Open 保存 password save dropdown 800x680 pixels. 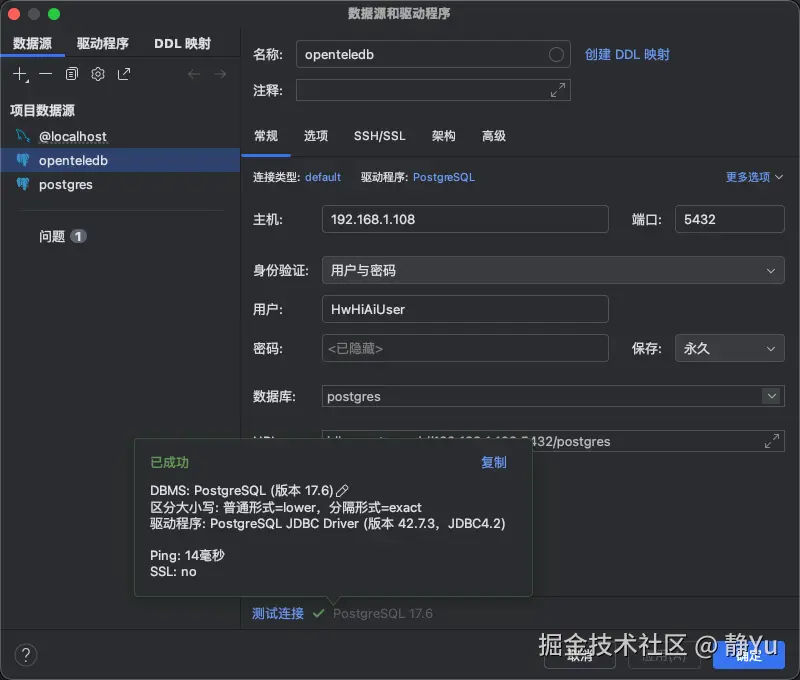pyautogui.click(x=730, y=348)
